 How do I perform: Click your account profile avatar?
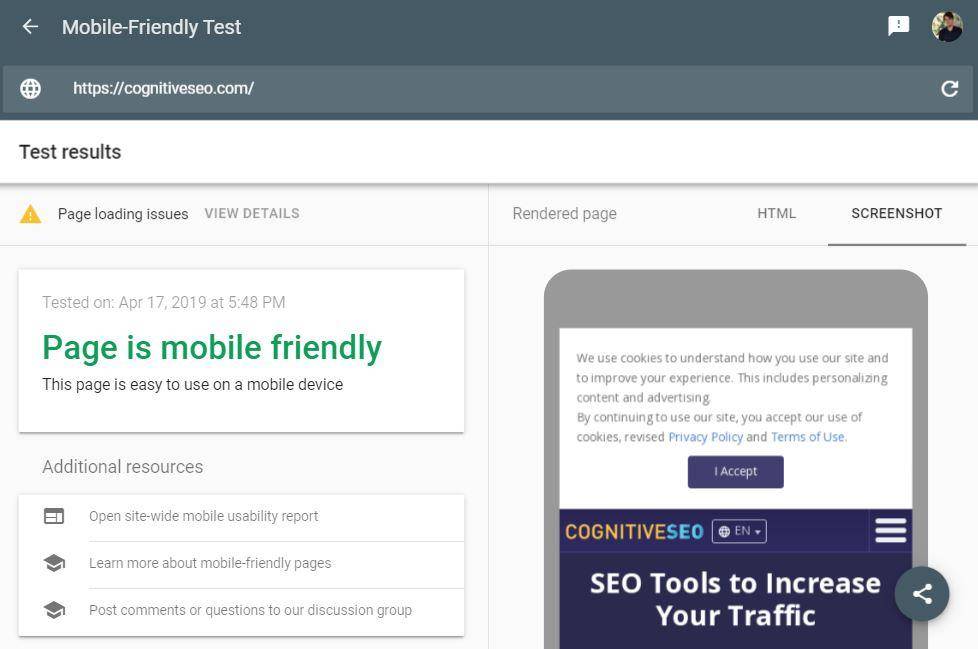(x=946, y=27)
